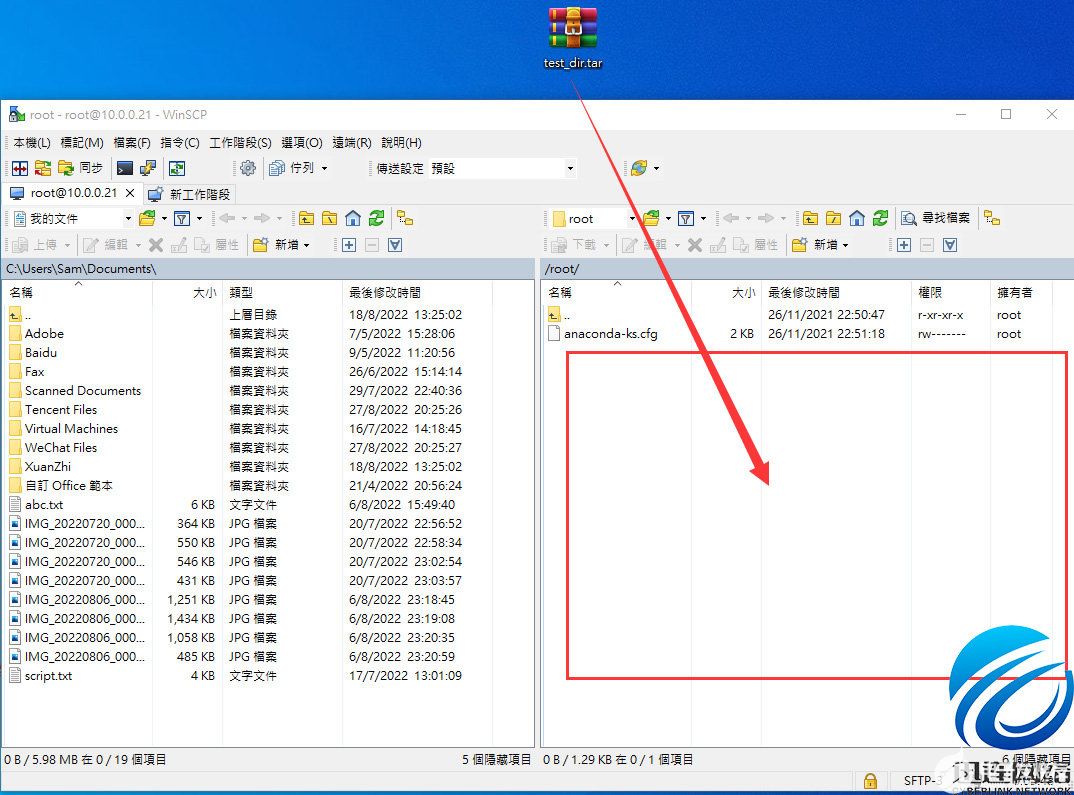The image size is (1074, 795).
Task: Click the keep remote directory updated icon
Action: [177, 168]
